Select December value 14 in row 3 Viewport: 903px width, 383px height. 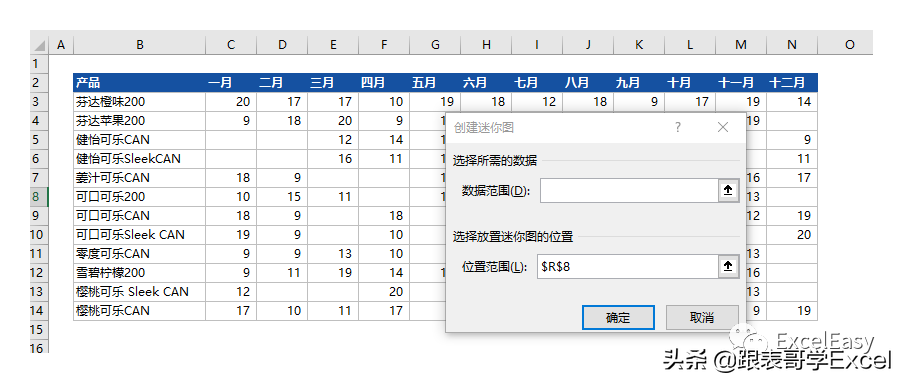[x=792, y=101]
